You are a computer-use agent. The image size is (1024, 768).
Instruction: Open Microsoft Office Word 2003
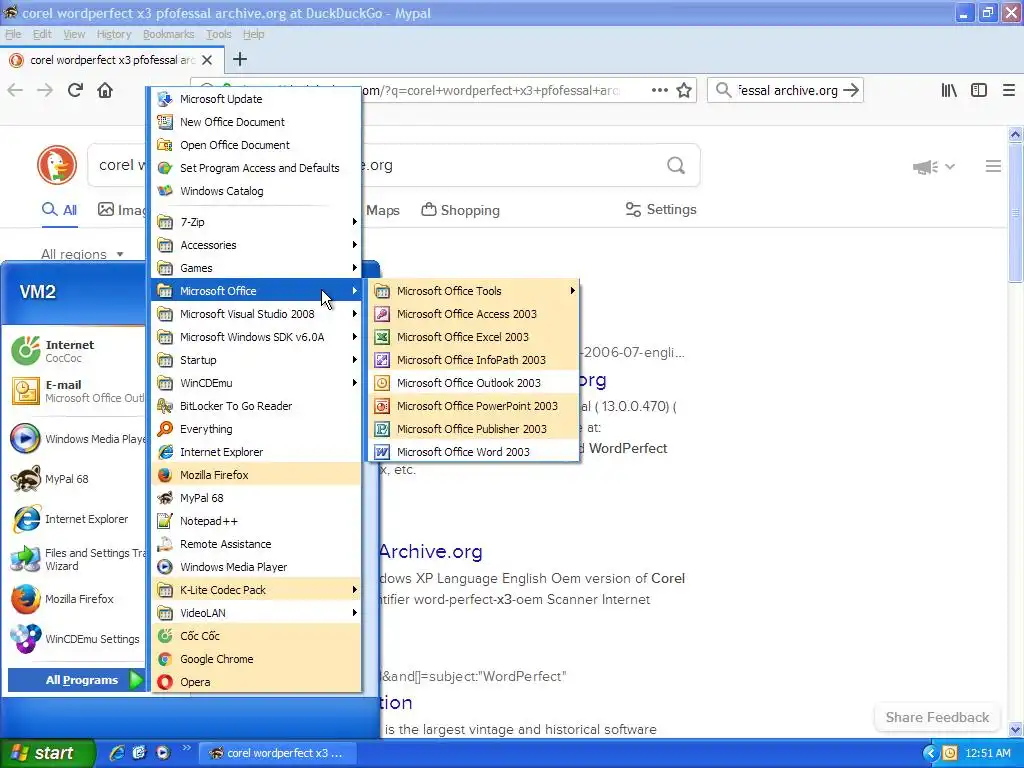[x=473, y=452]
